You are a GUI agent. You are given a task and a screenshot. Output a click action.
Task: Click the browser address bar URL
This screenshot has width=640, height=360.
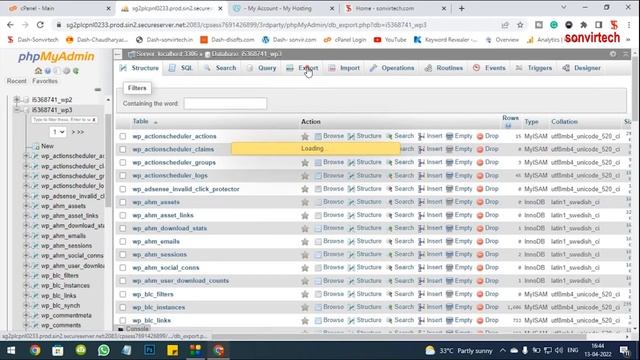(246, 25)
